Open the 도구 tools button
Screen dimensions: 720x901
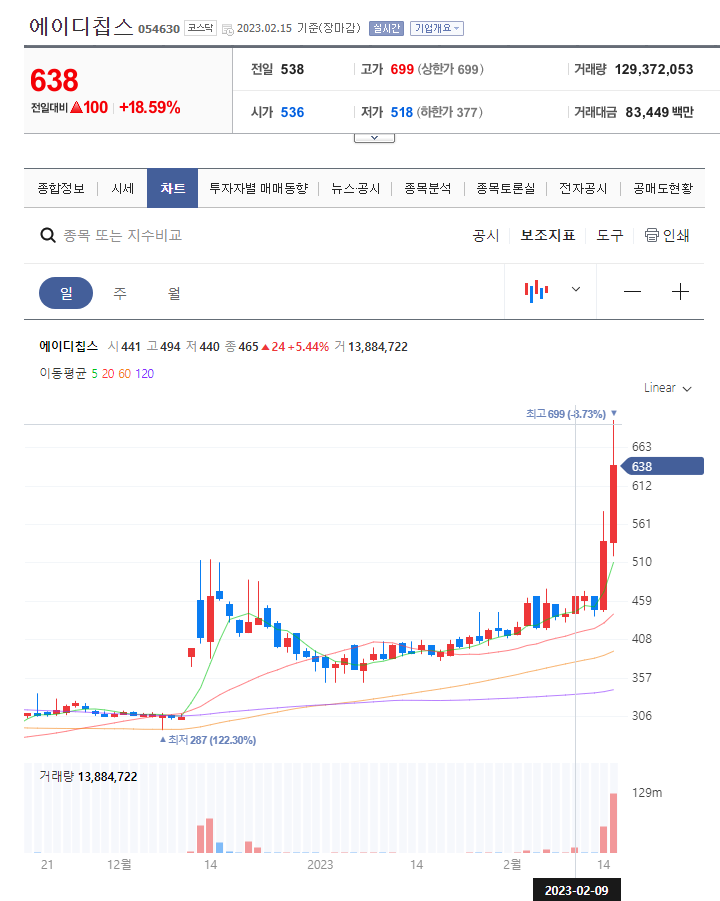[610, 236]
